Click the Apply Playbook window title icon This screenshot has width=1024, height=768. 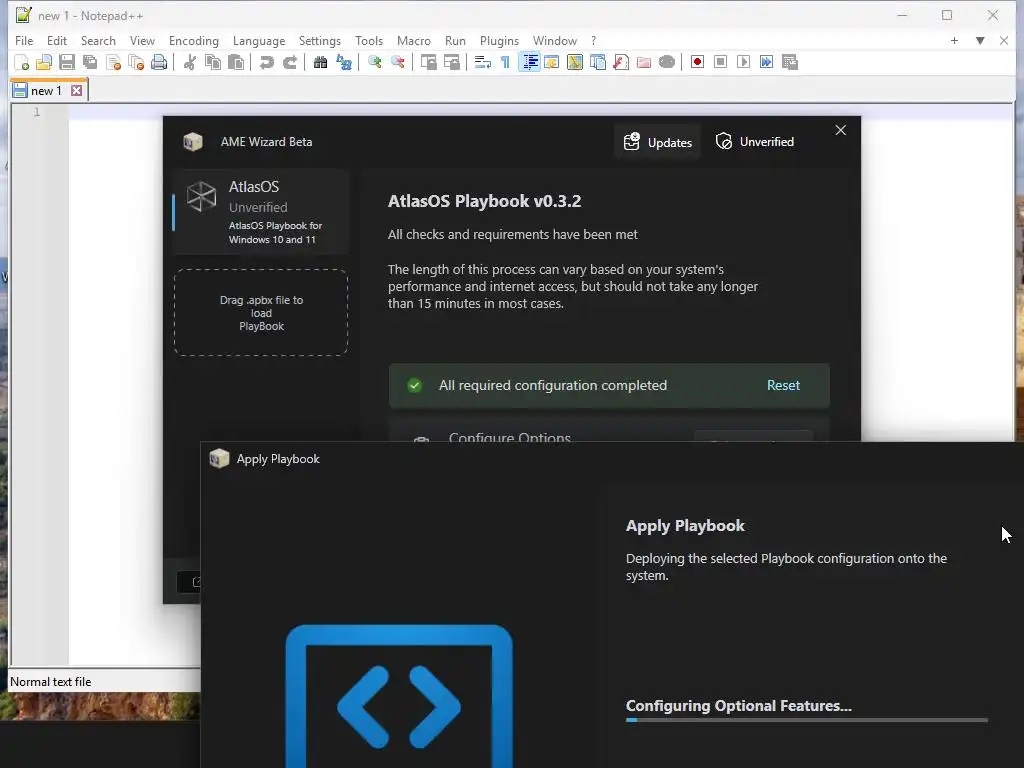click(x=219, y=458)
